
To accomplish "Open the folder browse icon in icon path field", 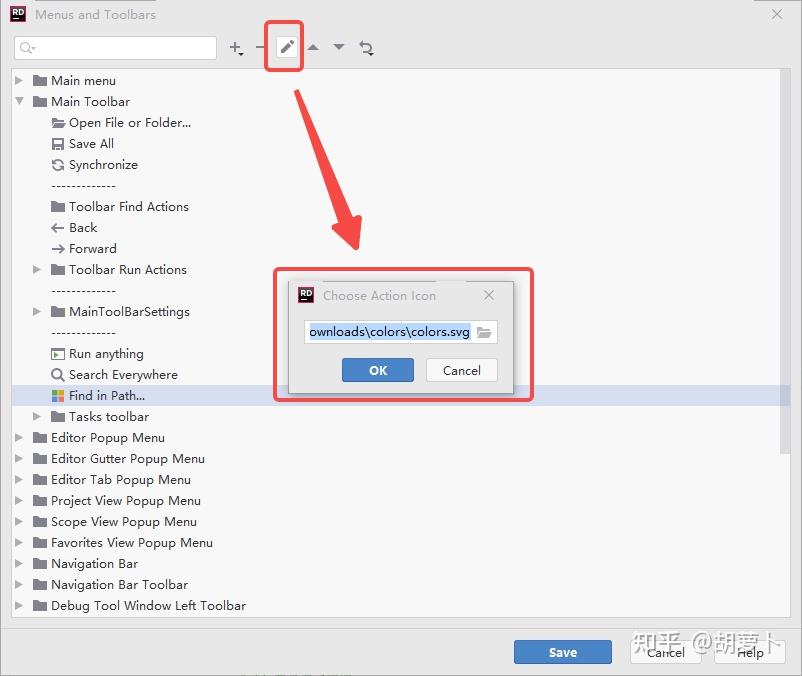I will 484,332.
